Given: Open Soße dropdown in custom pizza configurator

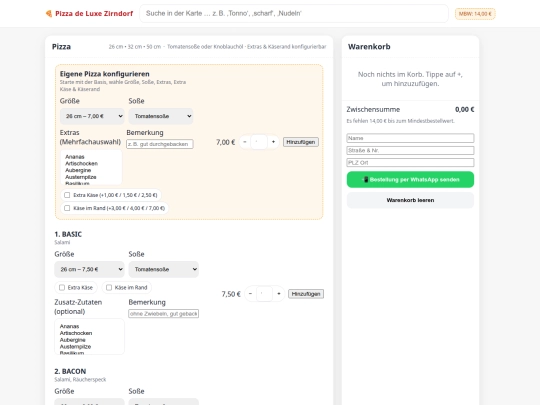Looking at the screenshot, I should (x=161, y=116).
